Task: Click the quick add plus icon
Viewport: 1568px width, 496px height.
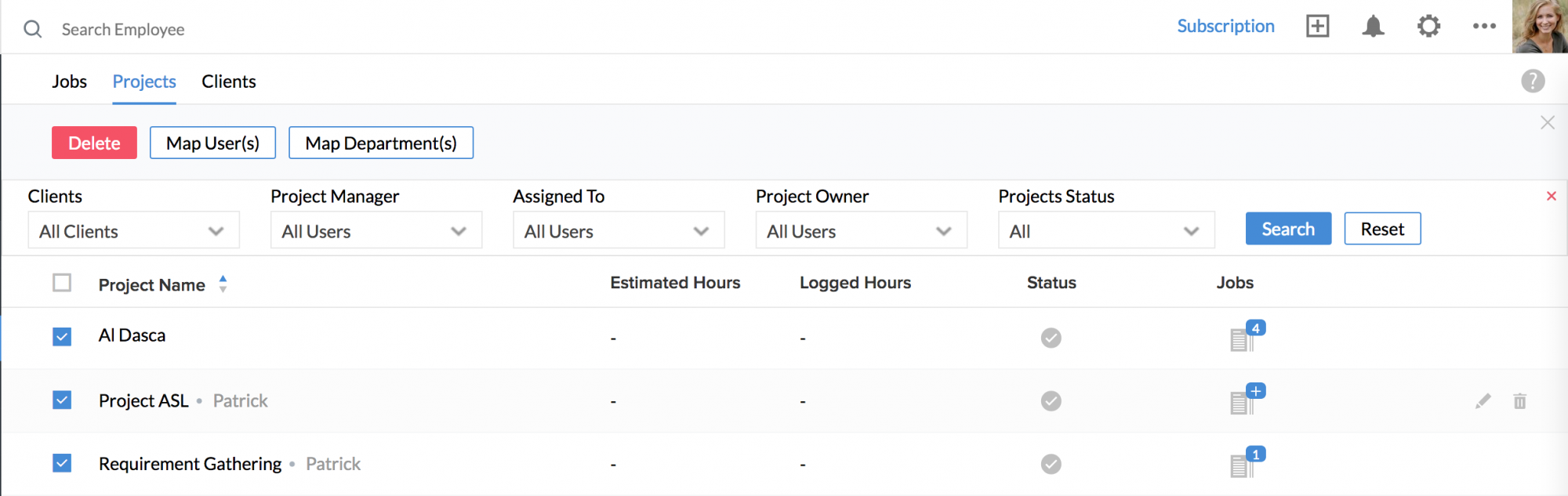Action: coord(1317,27)
